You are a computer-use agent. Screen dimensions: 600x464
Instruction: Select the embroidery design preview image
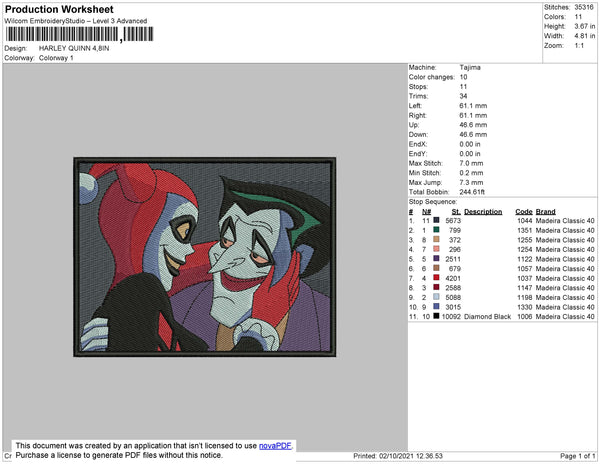(x=207, y=258)
